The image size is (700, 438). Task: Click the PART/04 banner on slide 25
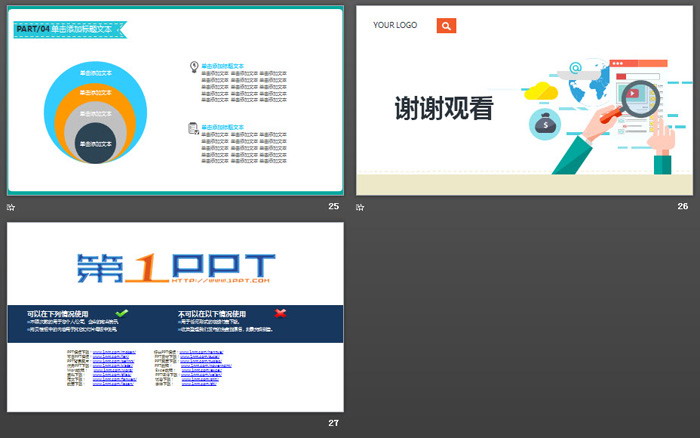[70, 29]
